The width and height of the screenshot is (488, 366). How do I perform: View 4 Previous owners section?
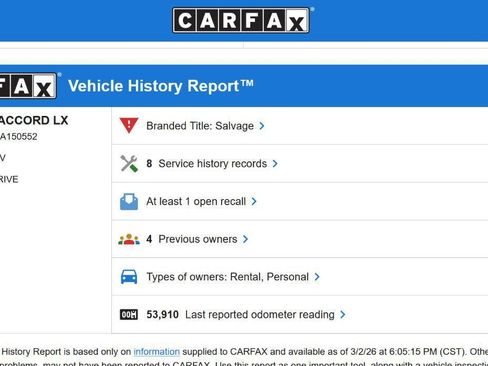click(192, 239)
